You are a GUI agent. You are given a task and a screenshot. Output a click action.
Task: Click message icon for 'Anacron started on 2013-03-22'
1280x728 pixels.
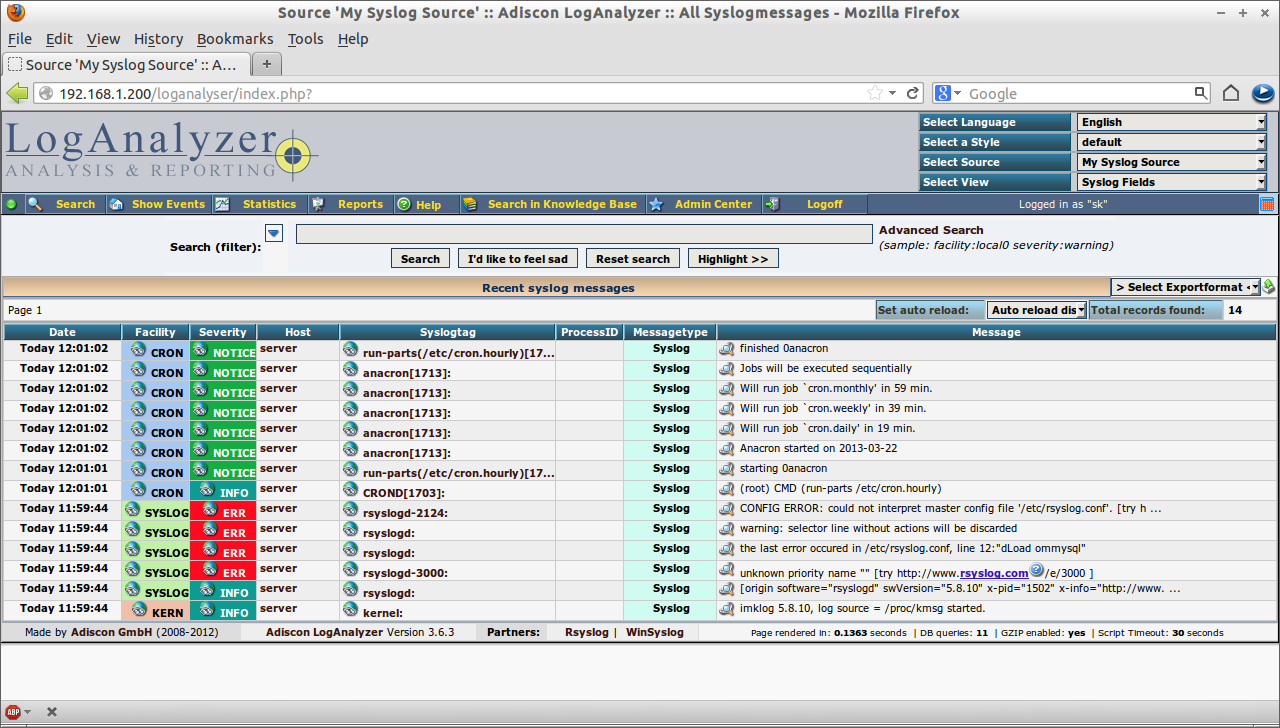point(727,449)
